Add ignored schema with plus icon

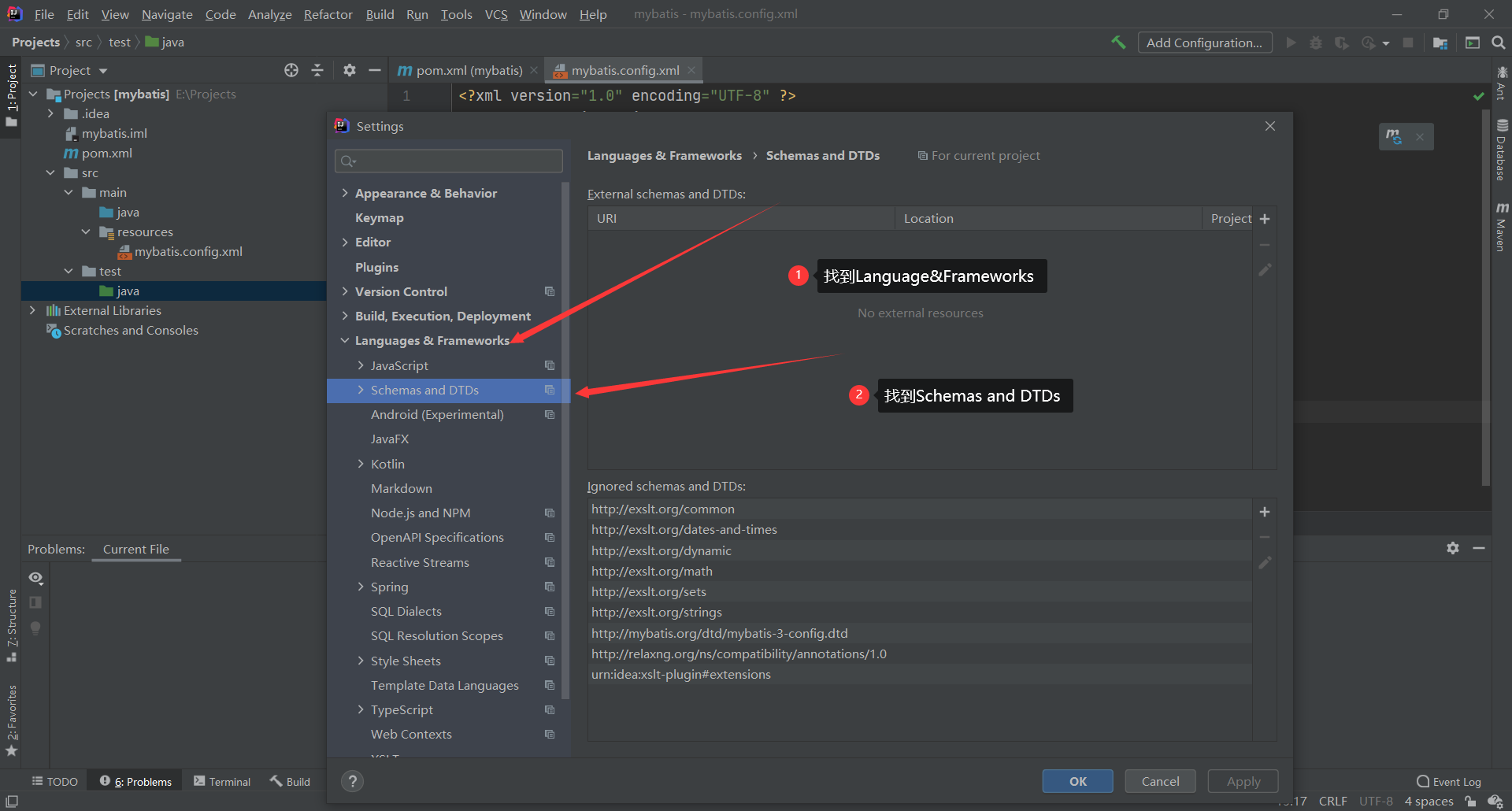click(x=1265, y=512)
